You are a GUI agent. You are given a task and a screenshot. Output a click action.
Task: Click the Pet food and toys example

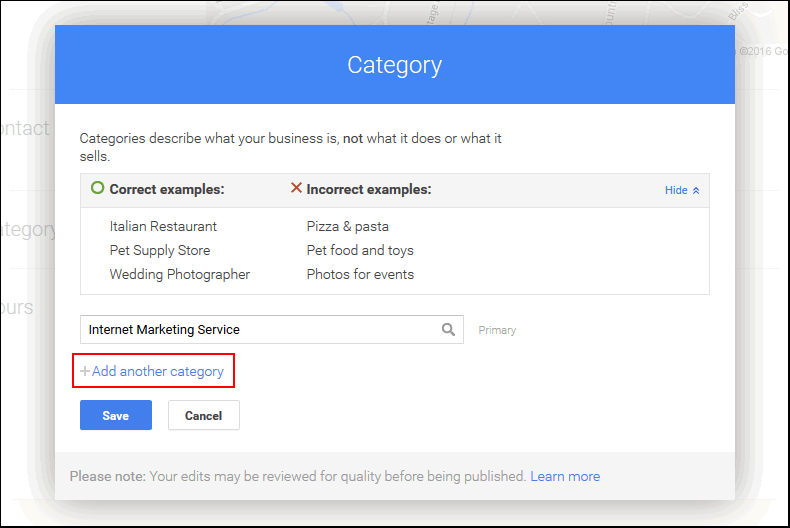coord(360,251)
